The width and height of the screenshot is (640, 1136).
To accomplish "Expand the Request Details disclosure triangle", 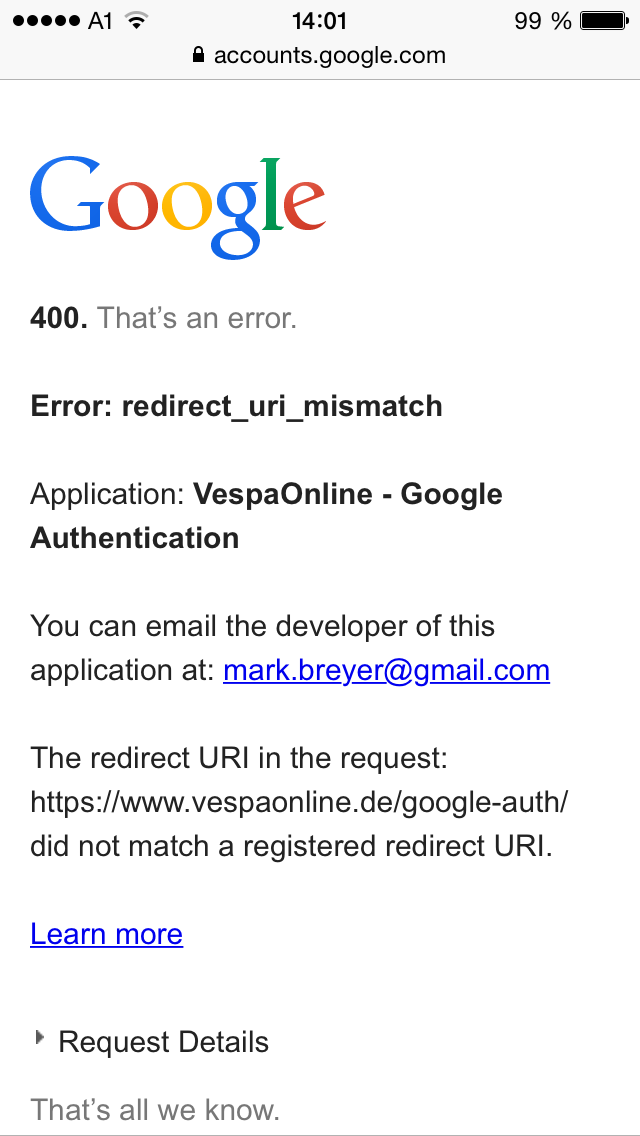I will pyautogui.click(x=40, y=1039).
